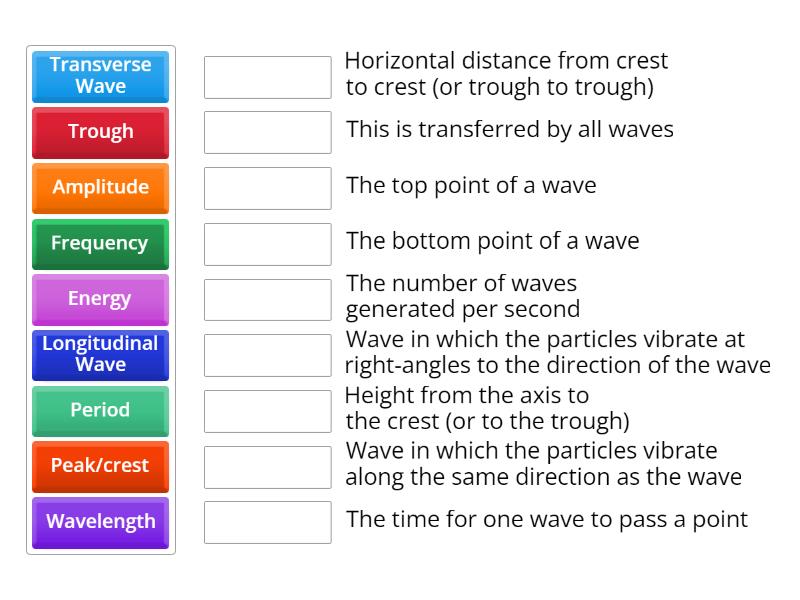Pick the orange Amplitude tile
The image size is (800, 600).
point(100,188)
